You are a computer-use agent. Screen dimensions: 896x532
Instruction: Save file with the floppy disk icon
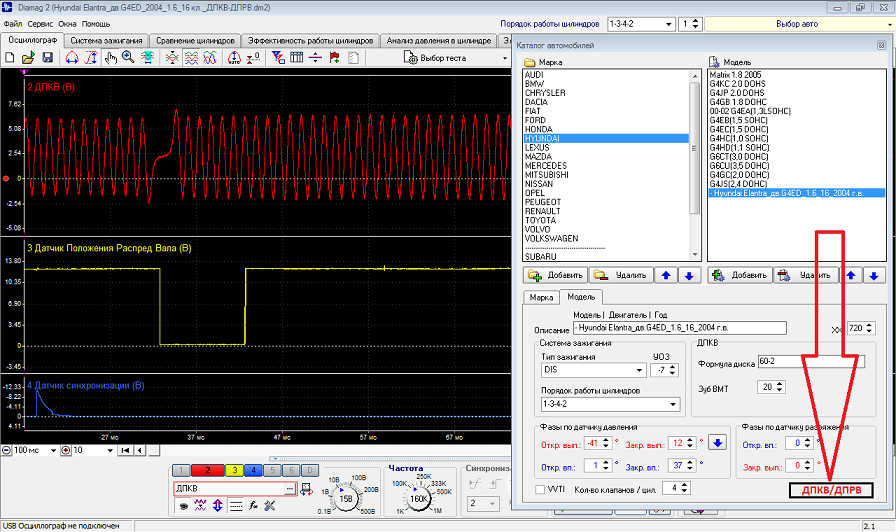coord(47,58)
